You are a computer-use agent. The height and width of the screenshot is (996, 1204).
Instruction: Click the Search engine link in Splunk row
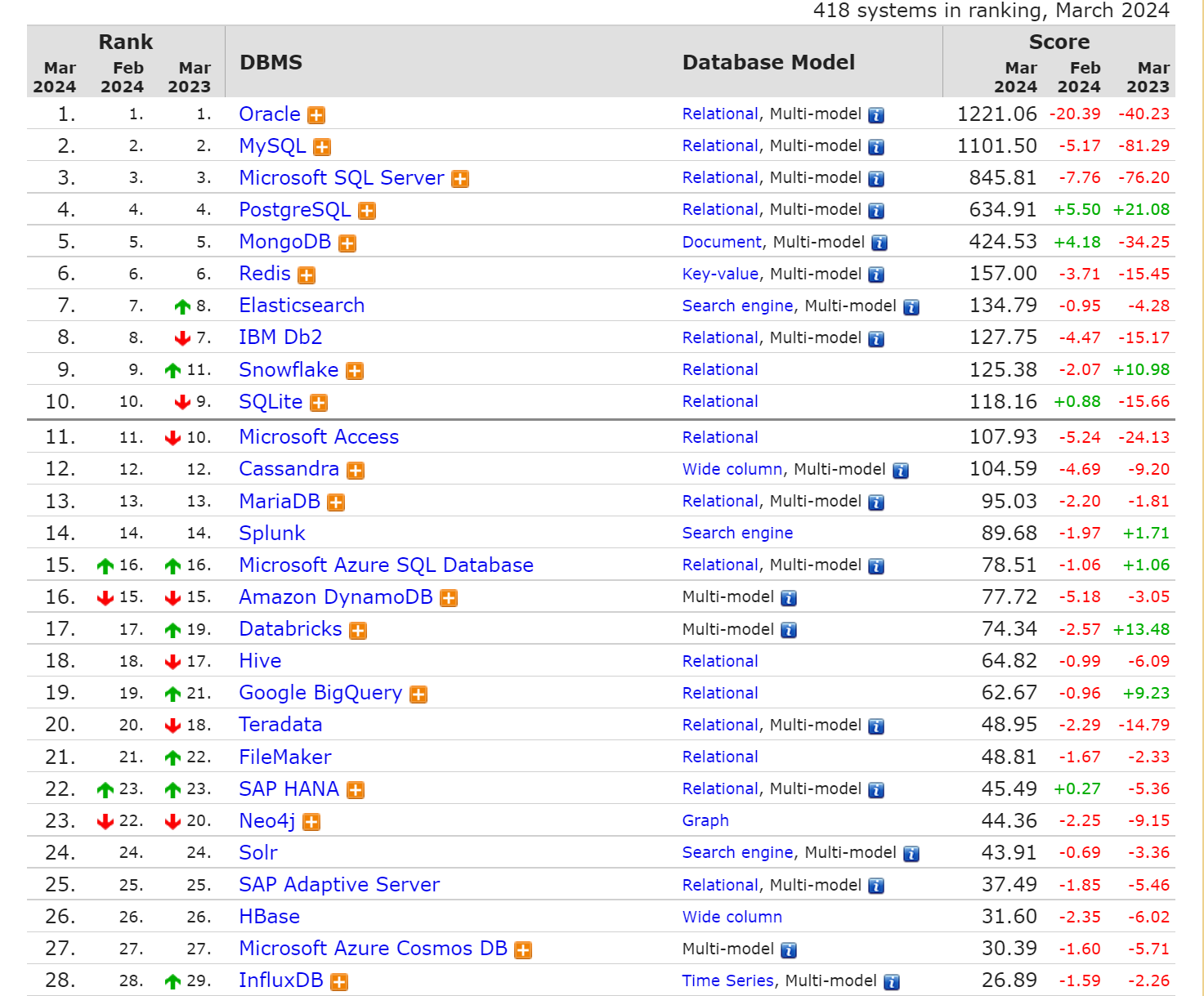737,533
